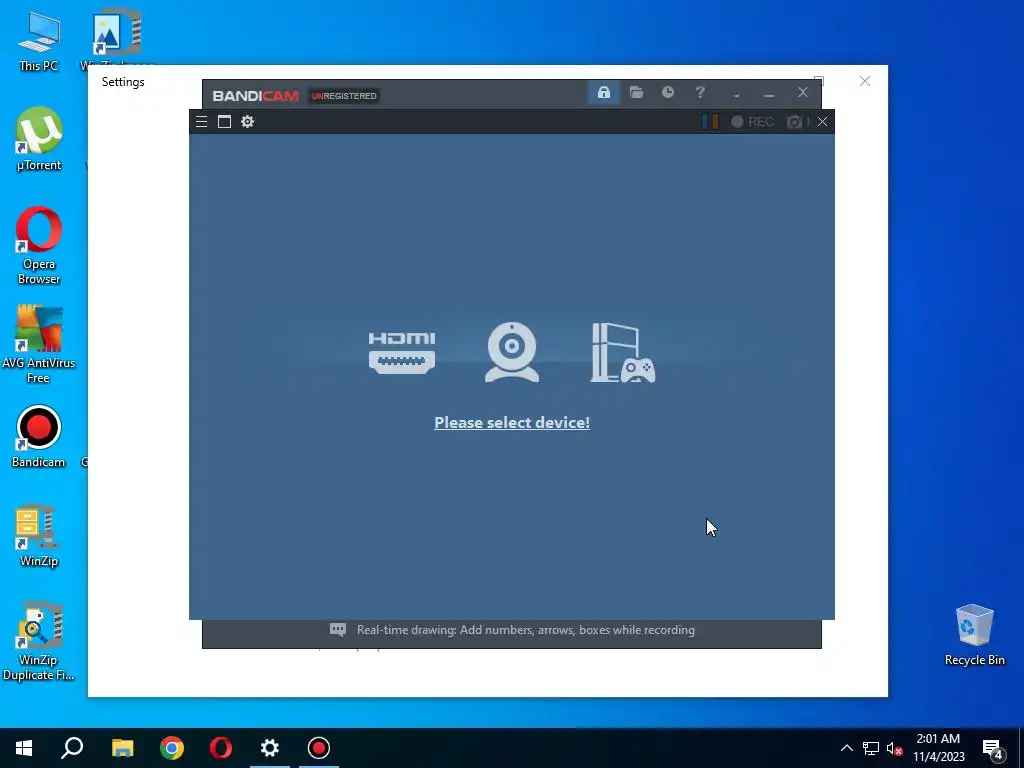Close the device recording window
The image size is (1024, 768).
tap(823, 121)
